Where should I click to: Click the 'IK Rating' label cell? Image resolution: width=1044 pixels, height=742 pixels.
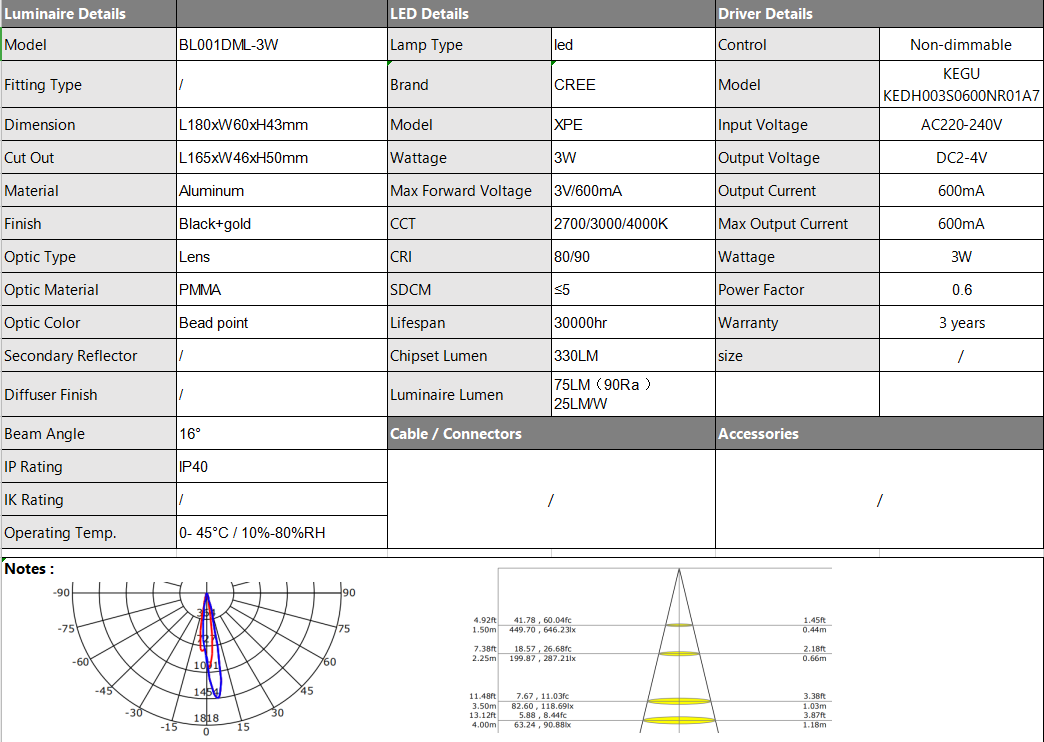[89, 500]
